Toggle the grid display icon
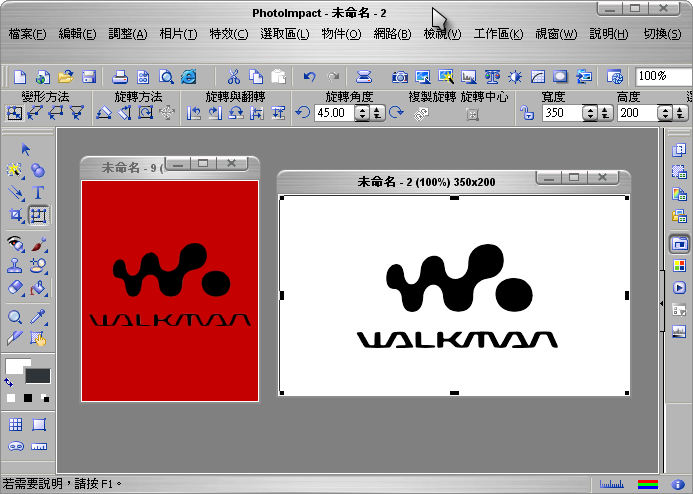The image size is (693, 494). [x=15, y=425]
